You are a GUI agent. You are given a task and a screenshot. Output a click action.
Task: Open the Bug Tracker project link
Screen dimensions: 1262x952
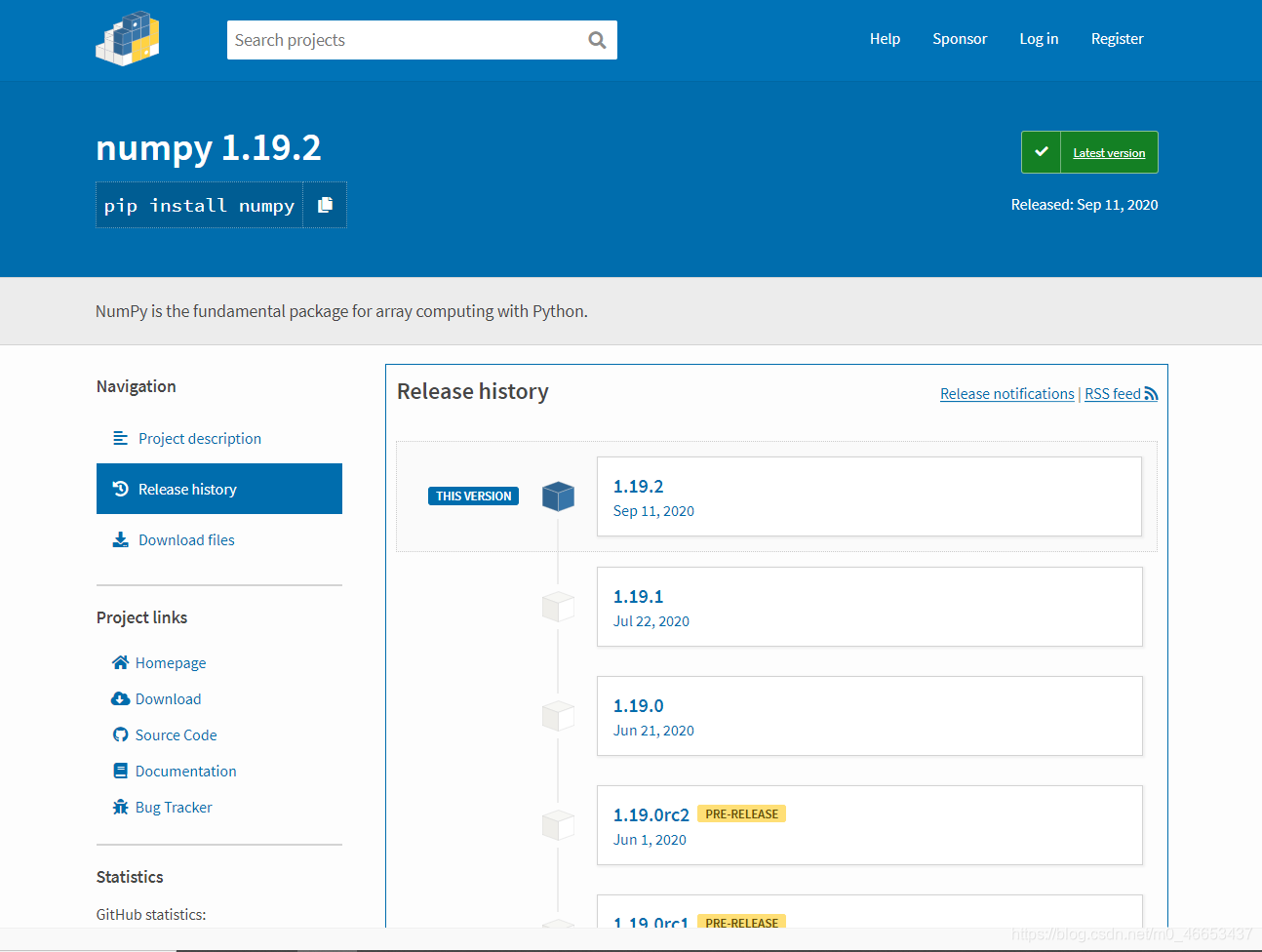click(174, 807)
